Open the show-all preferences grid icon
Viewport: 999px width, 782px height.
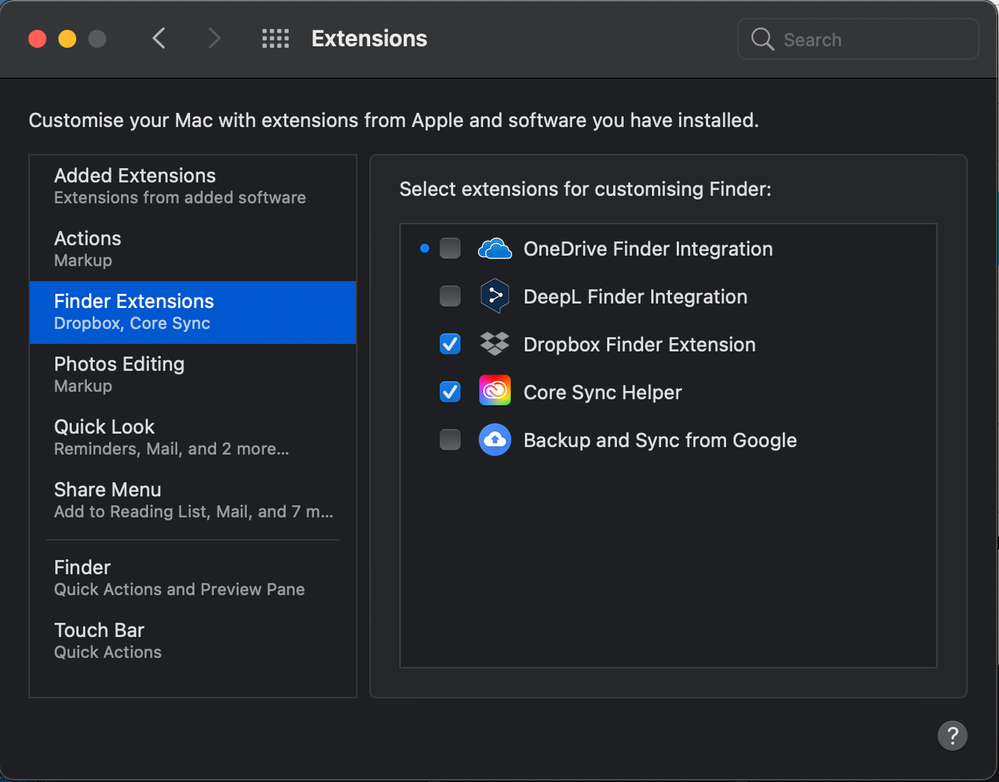pos(275,39)
